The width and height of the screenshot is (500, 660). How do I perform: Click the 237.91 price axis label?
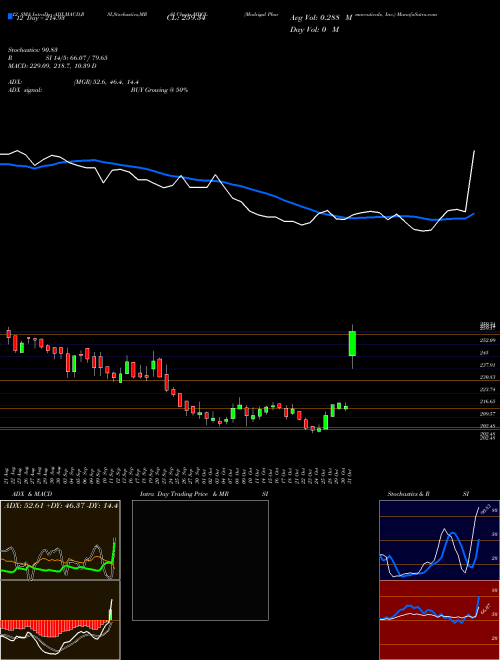click(x=488, y=365)
